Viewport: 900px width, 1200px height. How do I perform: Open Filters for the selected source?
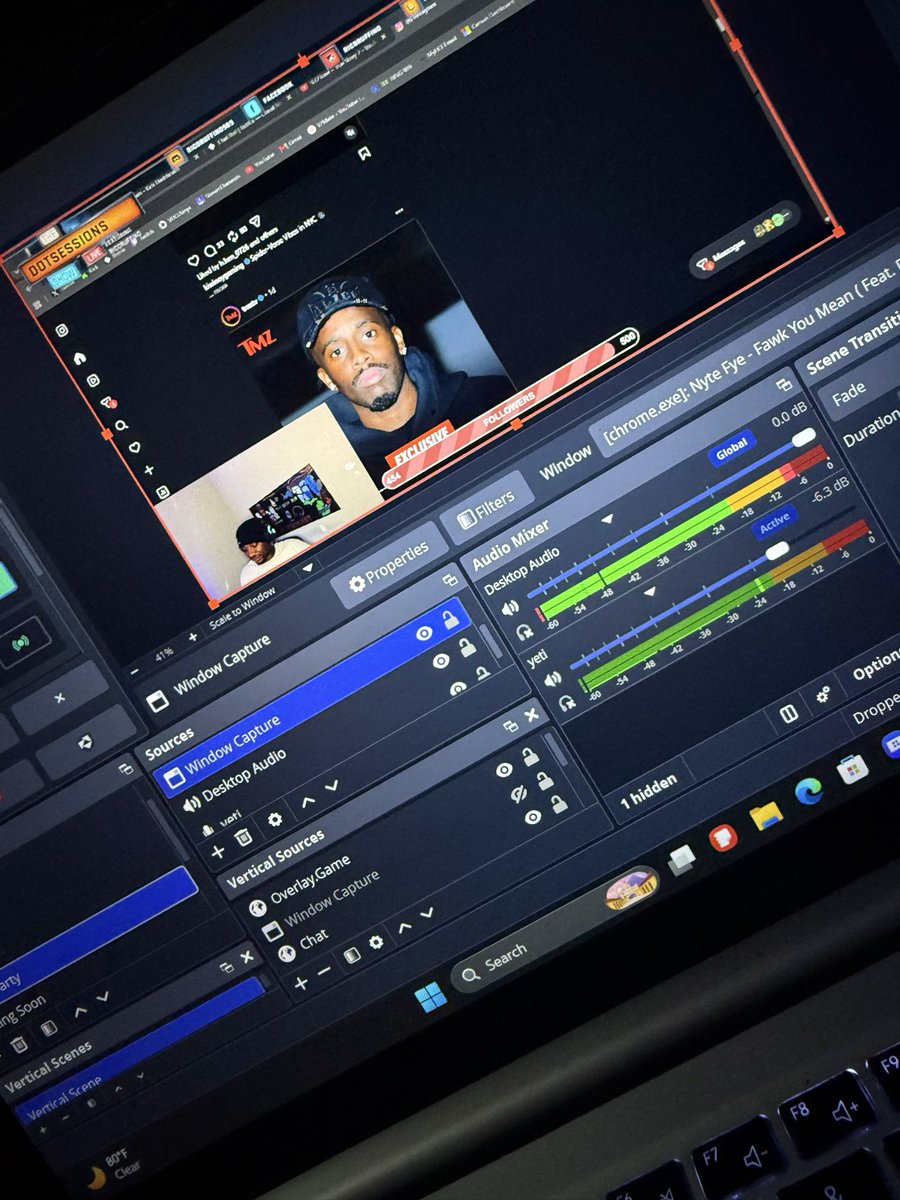pyautogui.click(x=486, y=508)
